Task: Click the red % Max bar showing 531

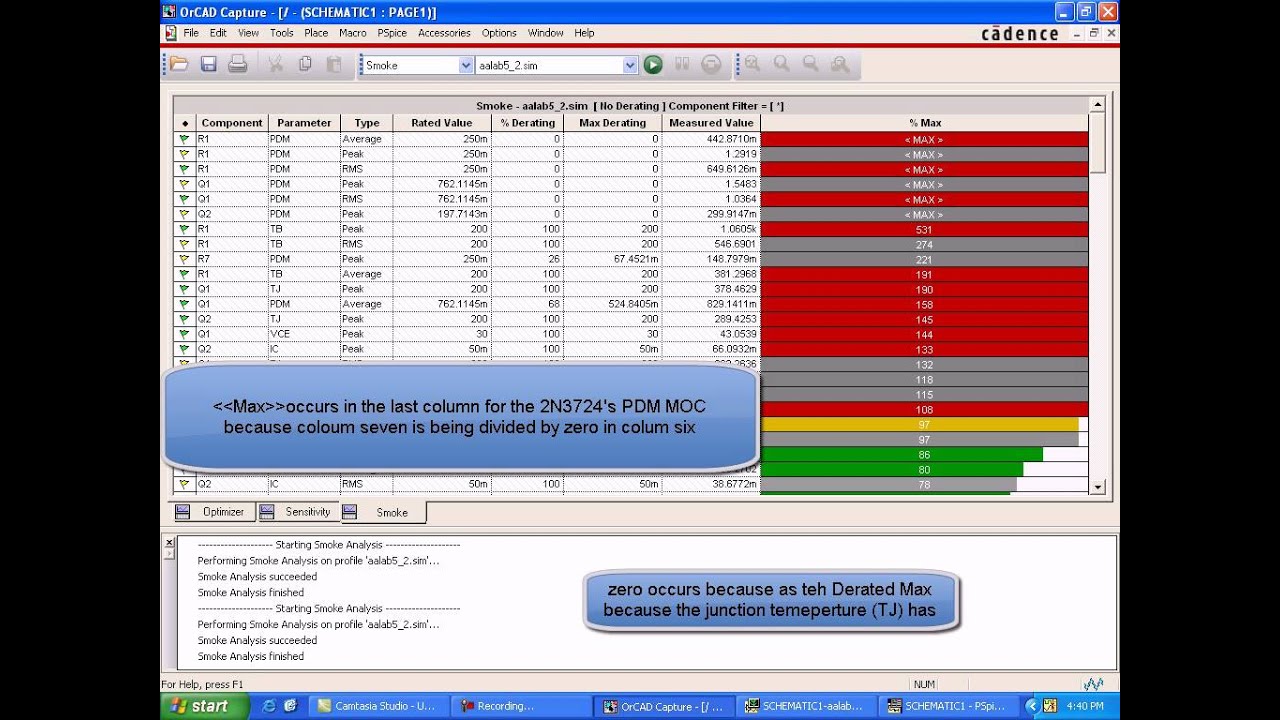Action: pyautogui.click(x=924, y=229)
